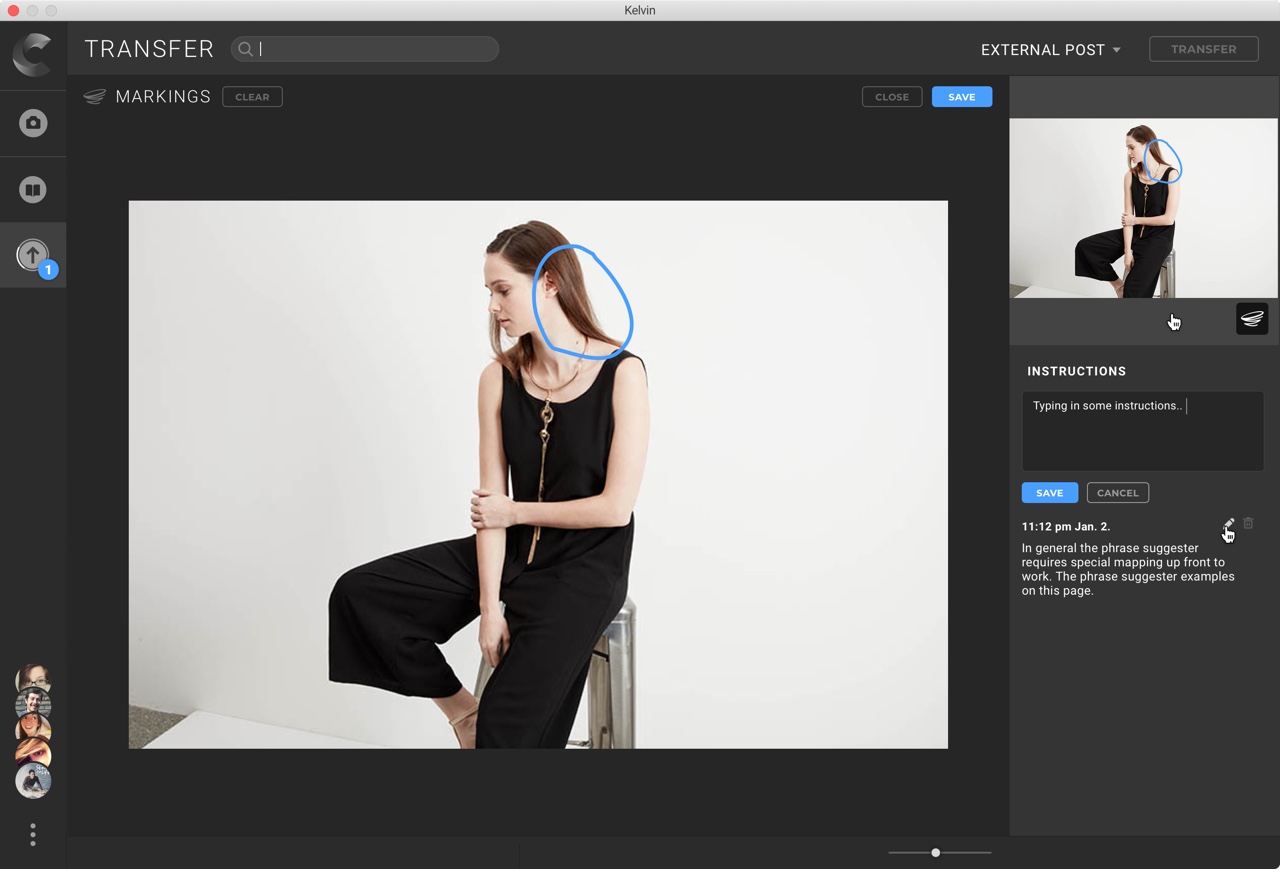Click the instructions text area
Screen dimensions: 1280x869
(1142, 432)
